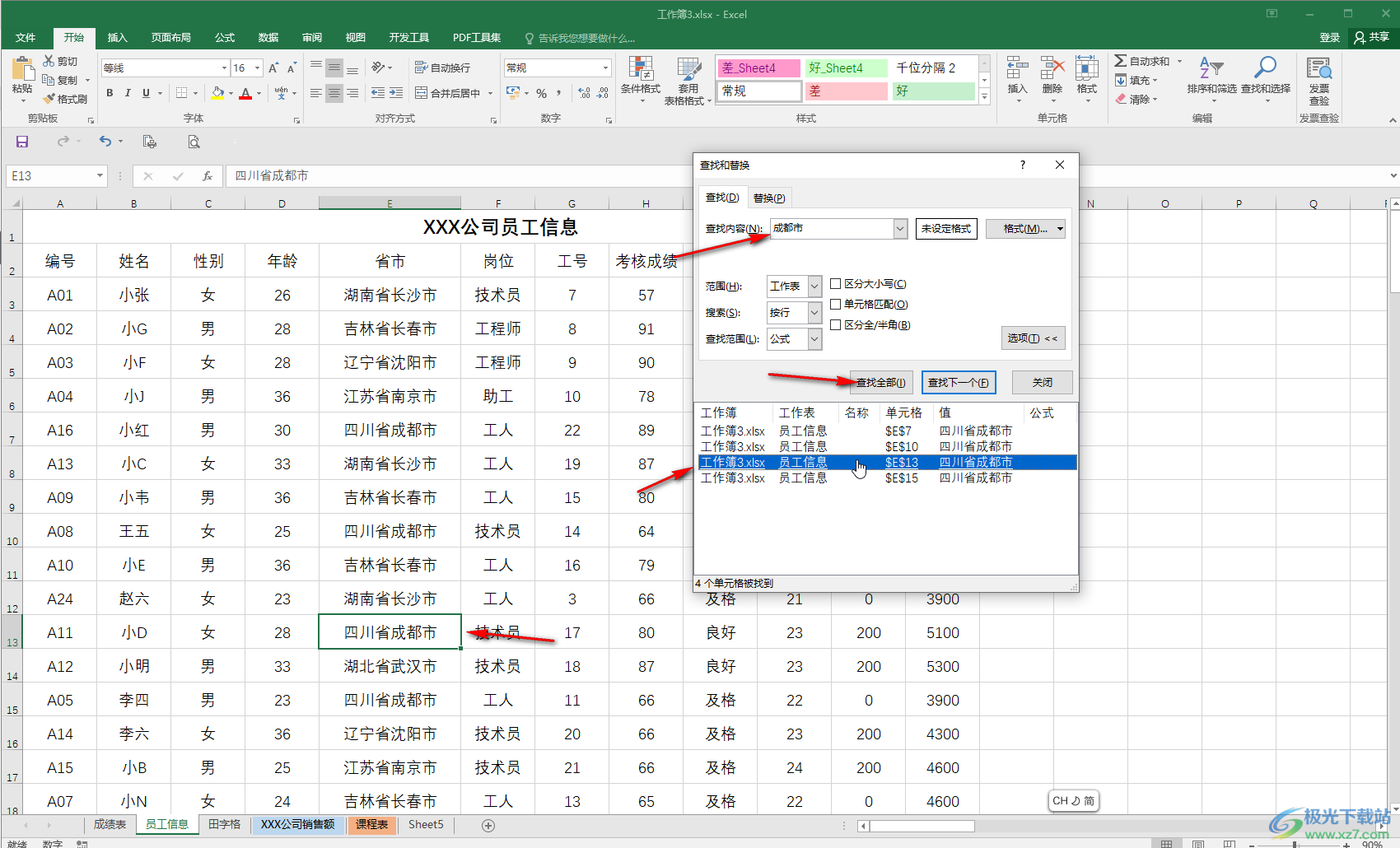Increase font size with the larger A icon
This screenshot has height=848, width=1400.
coord(273,68)
